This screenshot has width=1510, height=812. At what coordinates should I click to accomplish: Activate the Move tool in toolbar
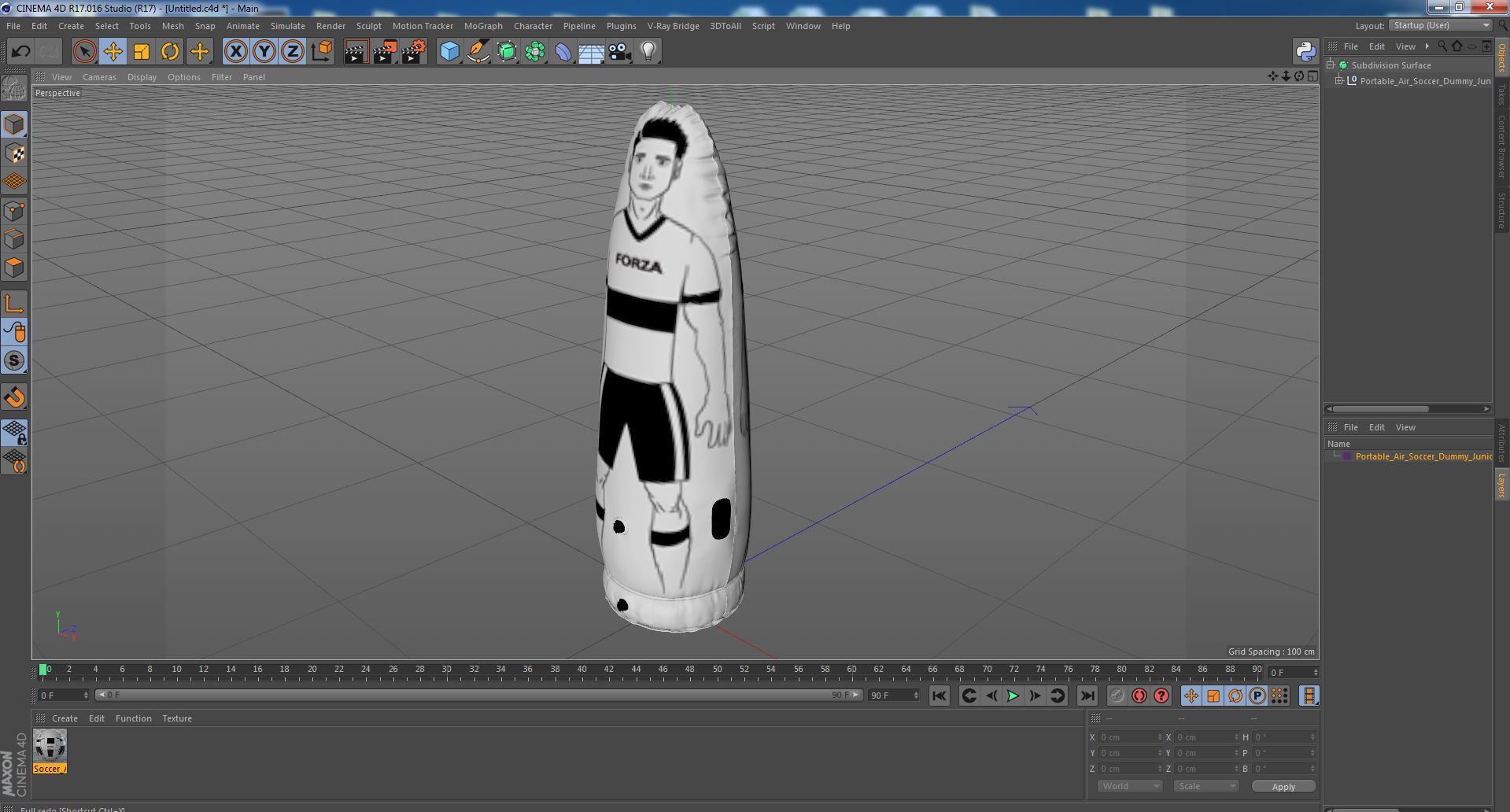tap(113, 52)
